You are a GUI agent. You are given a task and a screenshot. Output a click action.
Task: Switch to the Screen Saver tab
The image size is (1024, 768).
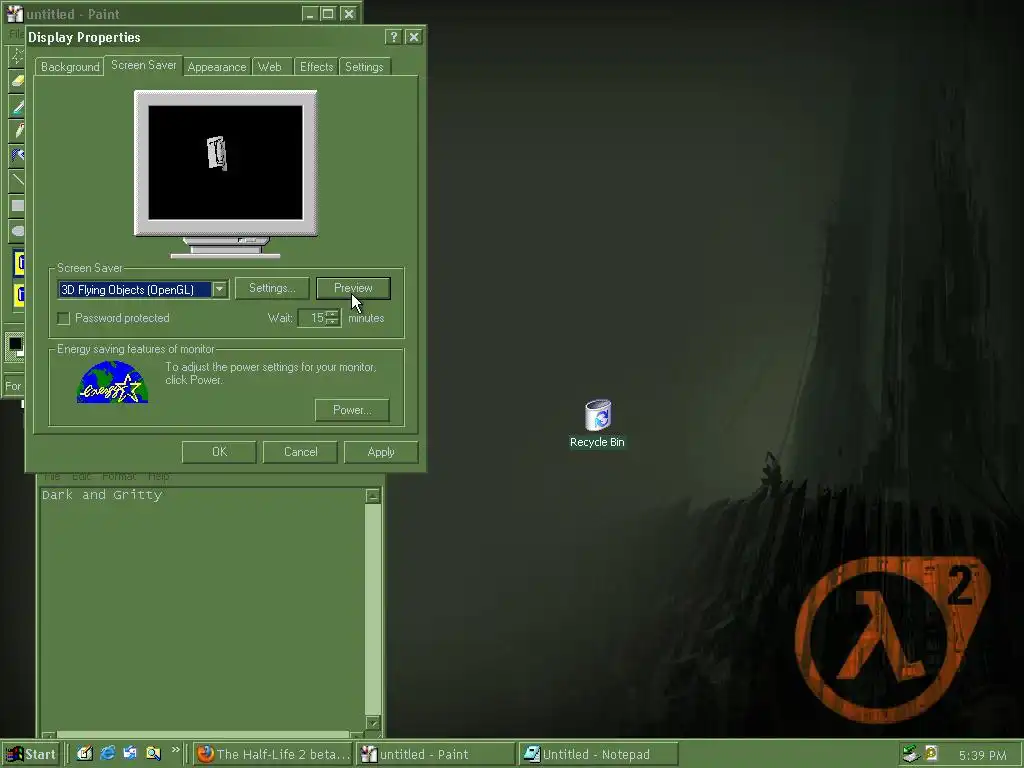pos(144,65)
